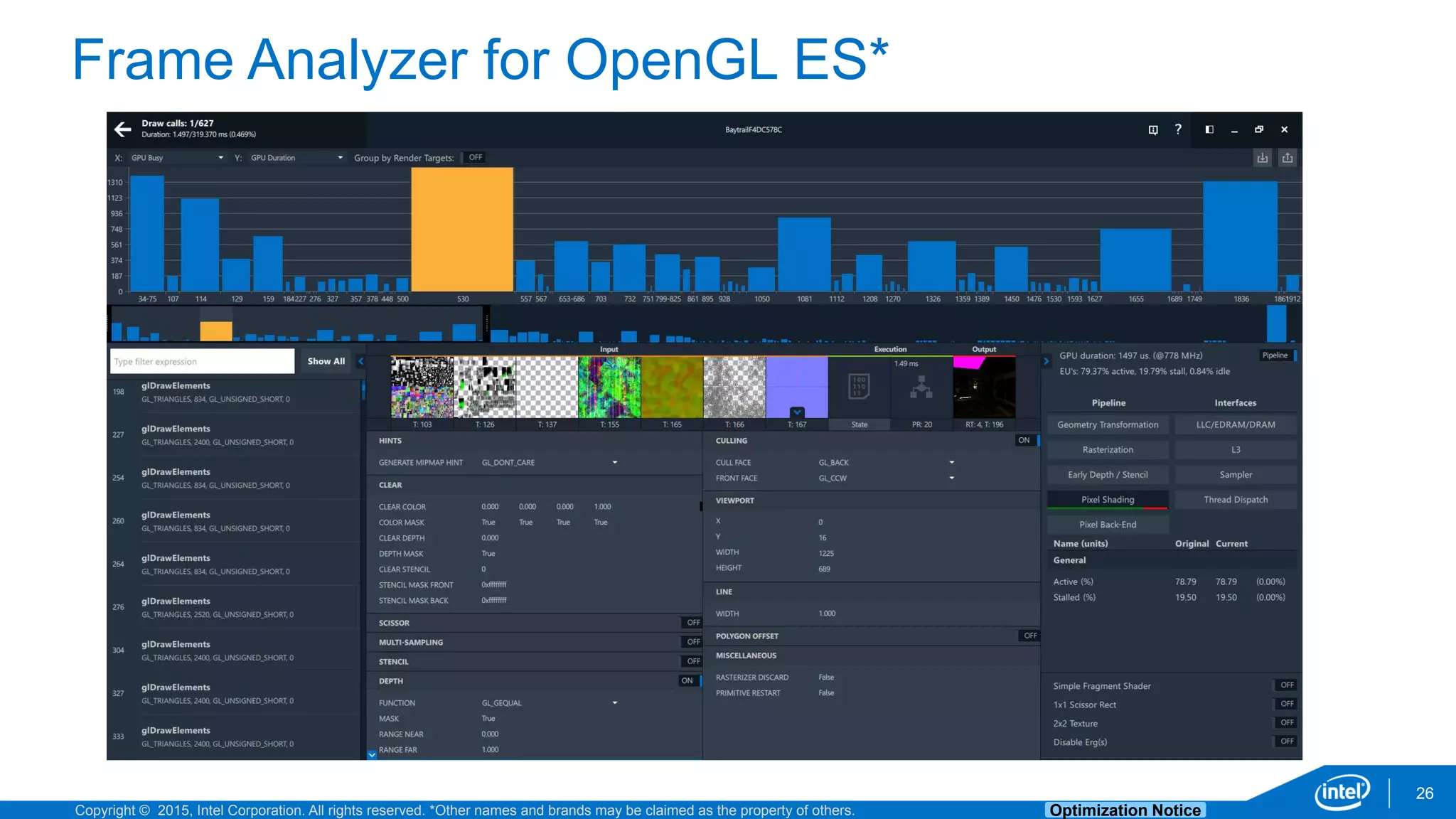
Task: Open the X axis GPU Busy dropdown
Action: pyautogui.click(x=177, y=158)
